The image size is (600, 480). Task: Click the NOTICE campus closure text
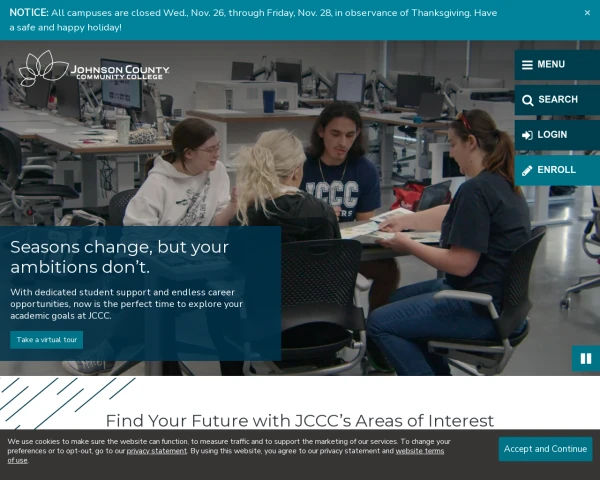(253, 20)
